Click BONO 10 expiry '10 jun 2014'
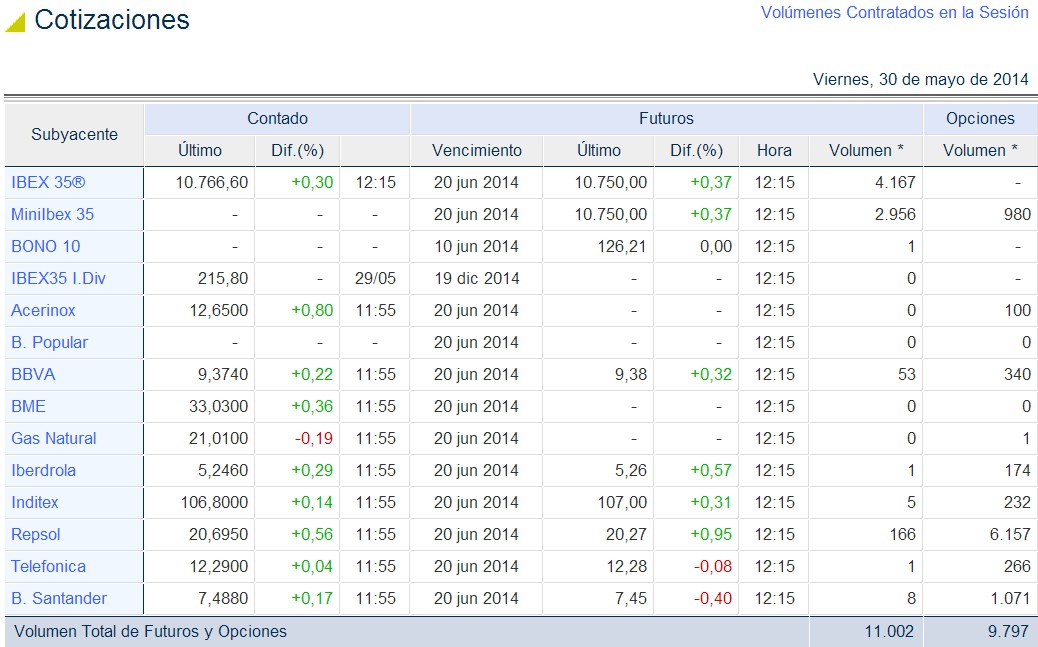 477,246
